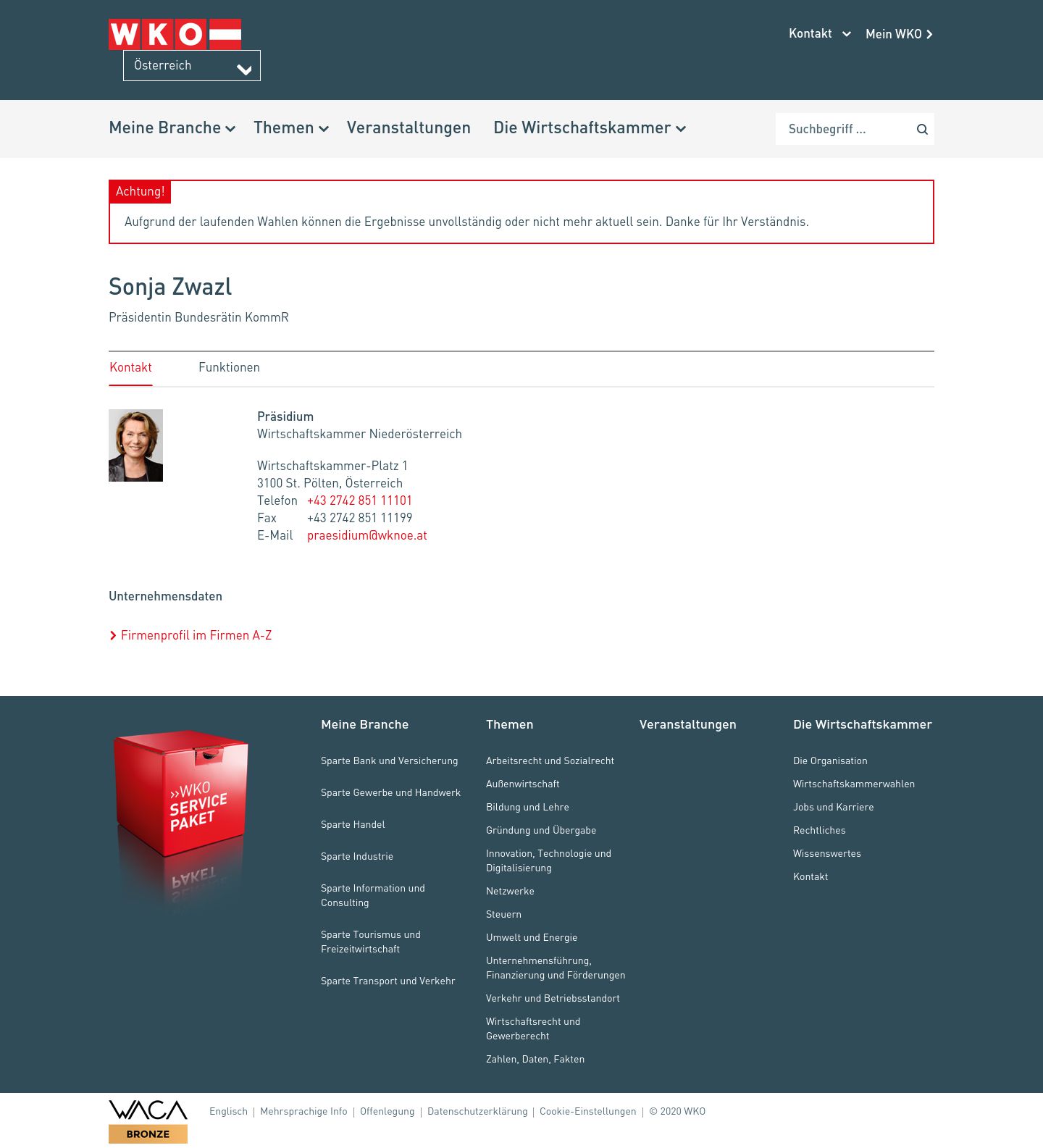Open Wirtschaftsrecht und Gewerberecht

click(x=533, y=1028)
